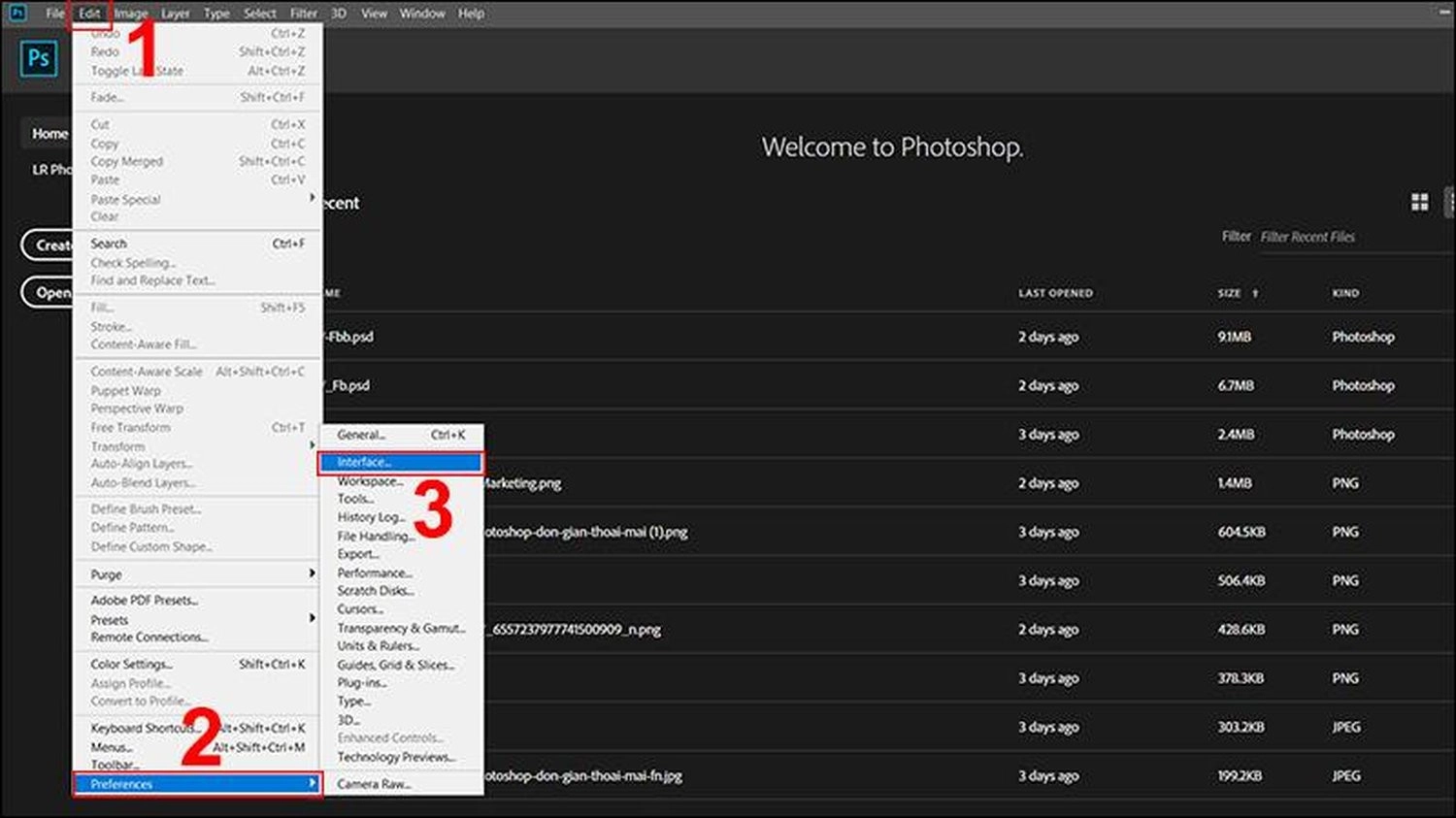
Task: Open the Edit menu
Action: coord(89,14)
